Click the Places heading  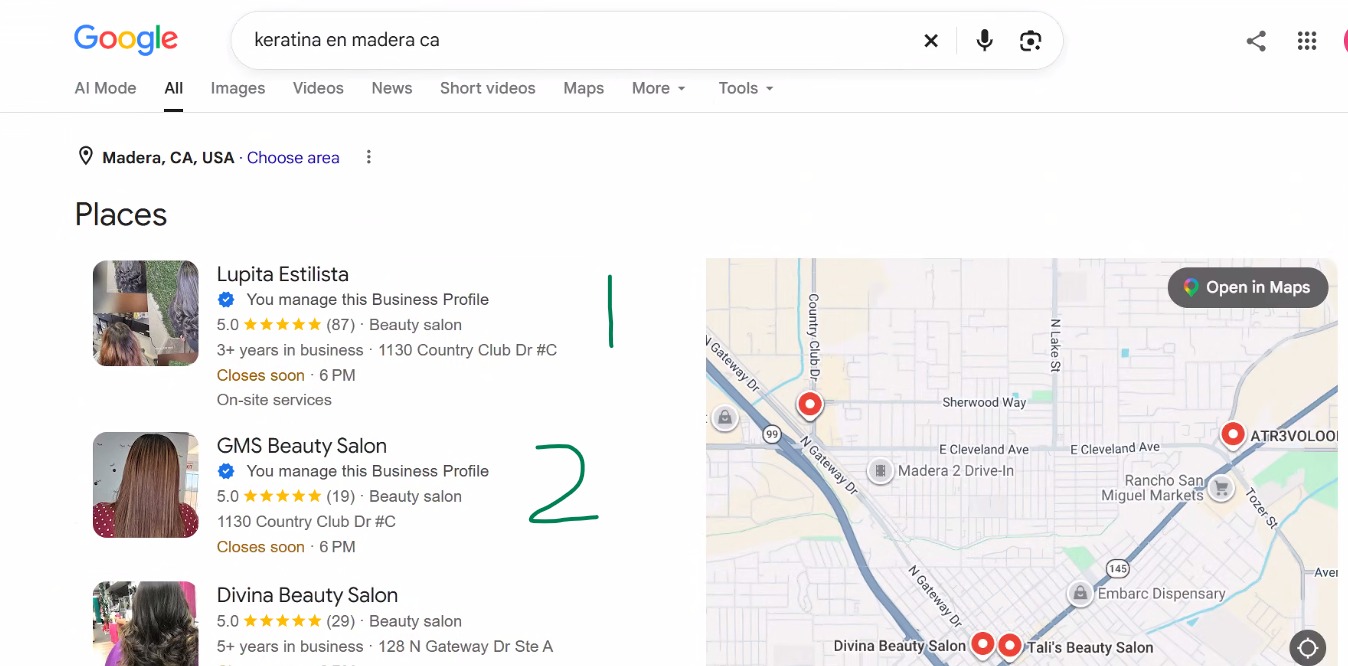tap(121, 215)
